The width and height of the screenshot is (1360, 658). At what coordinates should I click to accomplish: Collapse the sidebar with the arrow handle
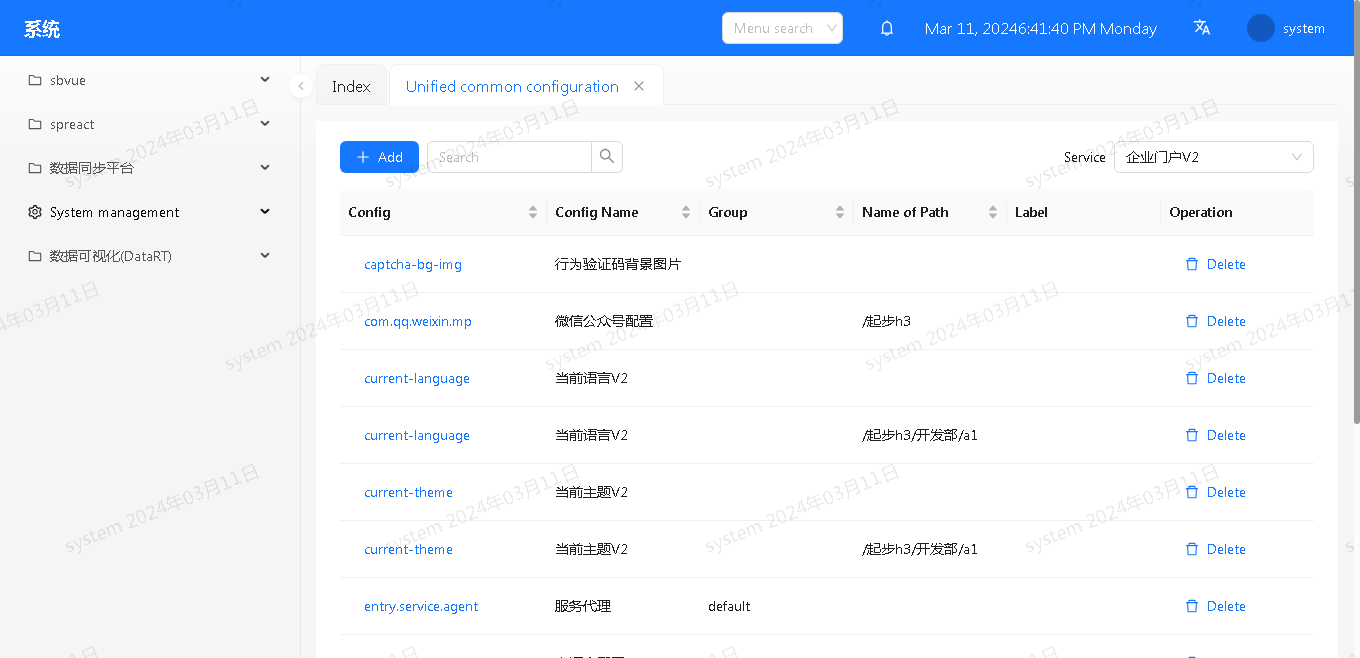[x=301, y=86]
